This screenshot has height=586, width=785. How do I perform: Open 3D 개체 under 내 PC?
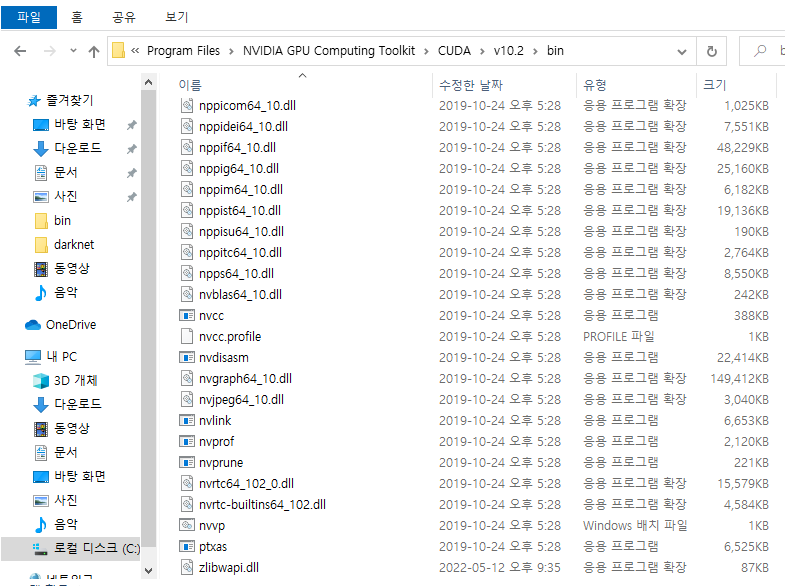point(75,380)
